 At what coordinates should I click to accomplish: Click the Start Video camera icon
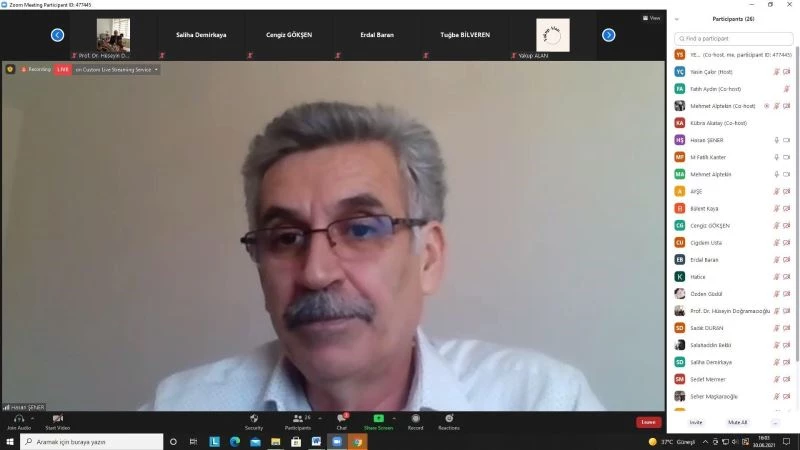pos(57,418)
